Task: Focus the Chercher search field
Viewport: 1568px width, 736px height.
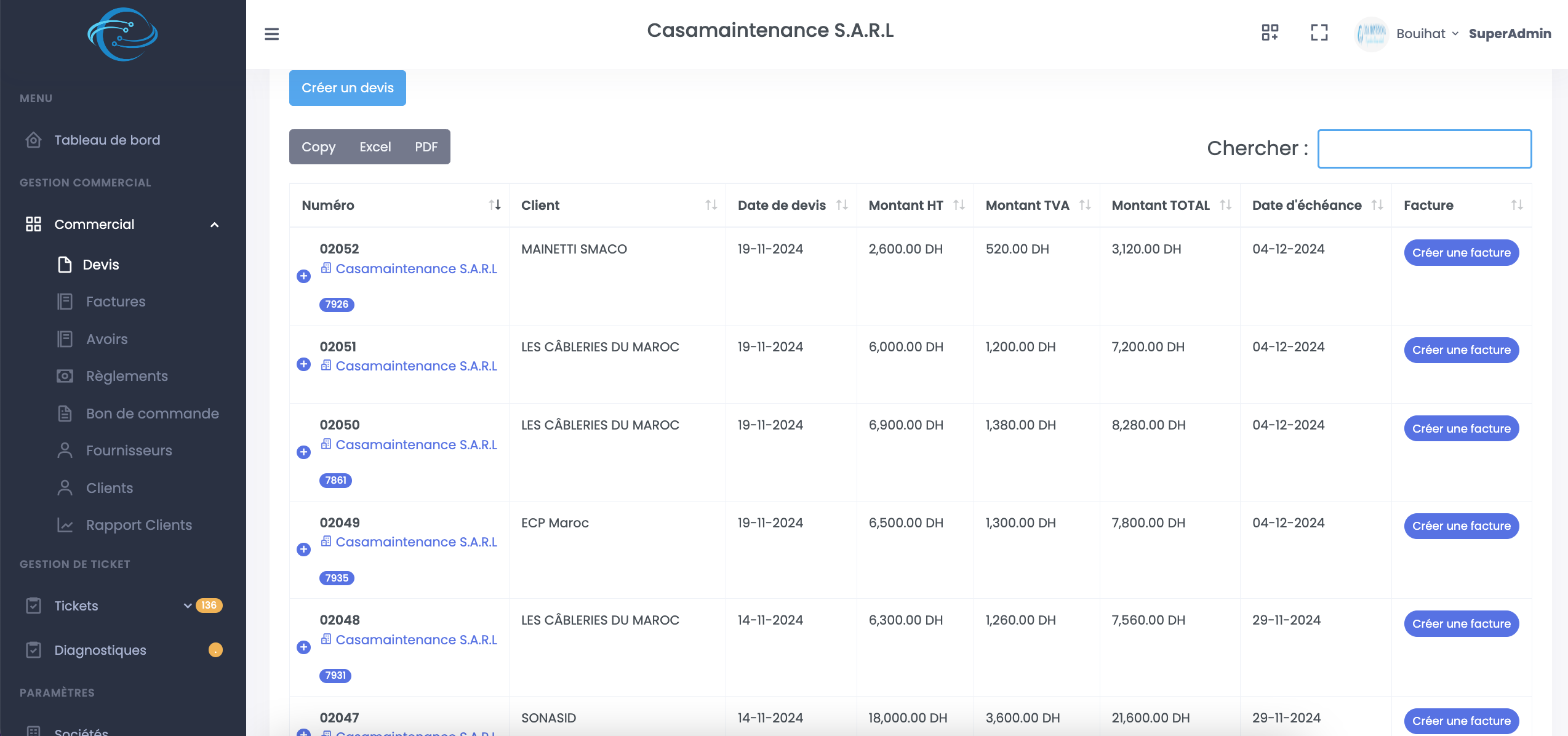Action: (1425, 149)
